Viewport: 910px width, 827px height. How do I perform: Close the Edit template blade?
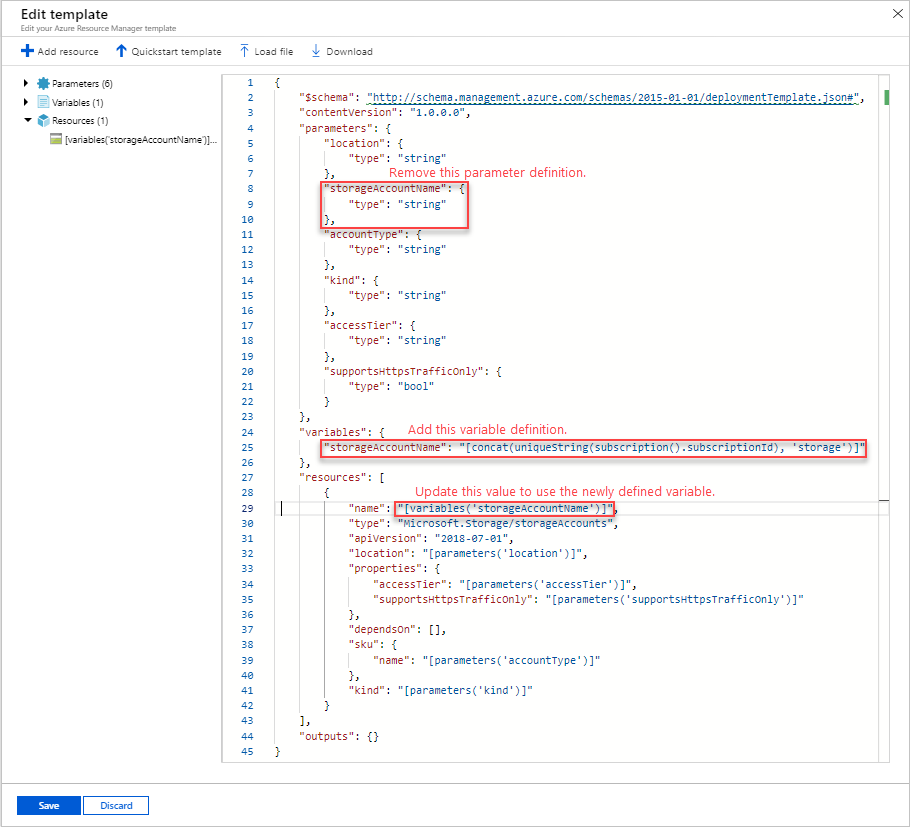point(894,13)
